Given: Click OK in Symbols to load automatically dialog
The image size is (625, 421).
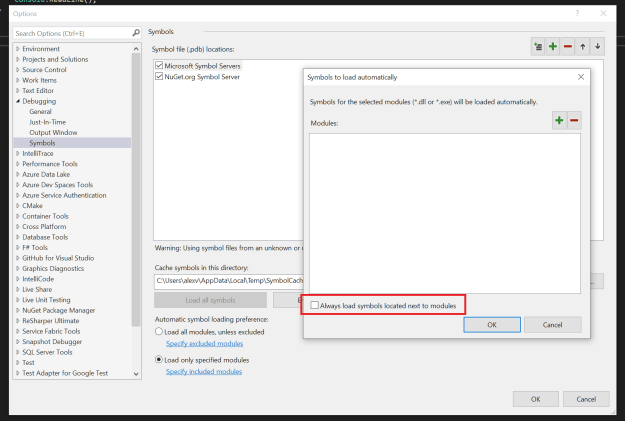Looking at the screenshot, I should 492,325.
